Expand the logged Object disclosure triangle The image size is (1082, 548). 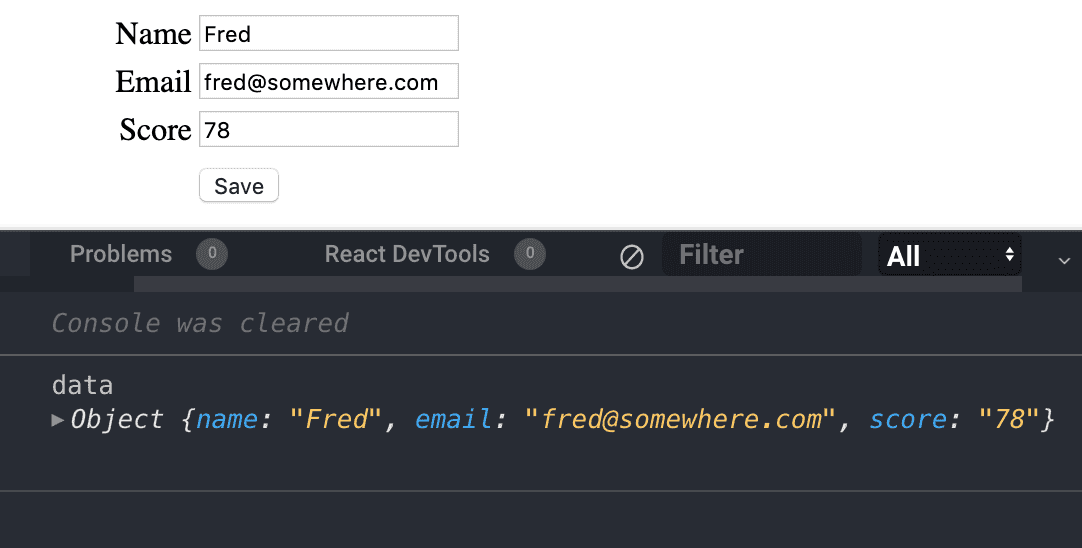pyautogui.click(x=57, y=419)
